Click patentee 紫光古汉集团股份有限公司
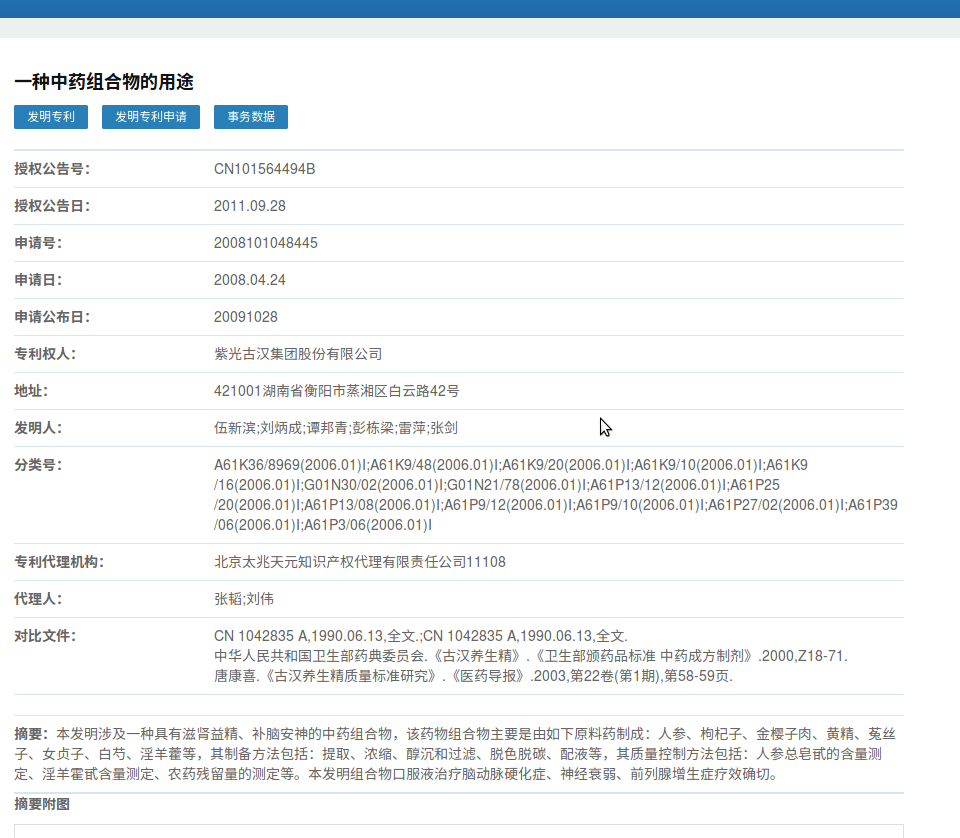This screenshot has height=838, width=960. 298,354
